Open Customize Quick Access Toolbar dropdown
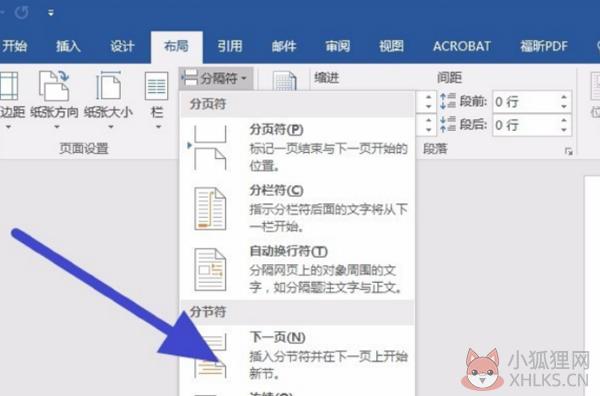The height and width of the screenshot is (396, 600). 51,13
